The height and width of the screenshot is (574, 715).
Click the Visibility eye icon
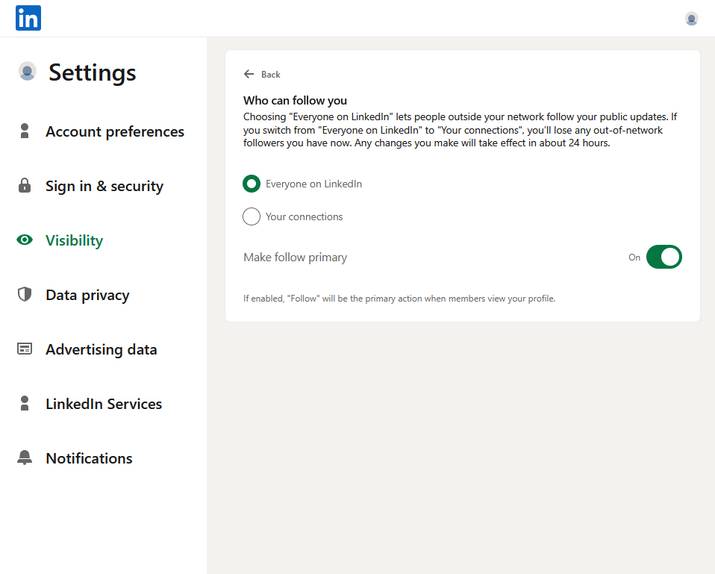coord(25,240)
